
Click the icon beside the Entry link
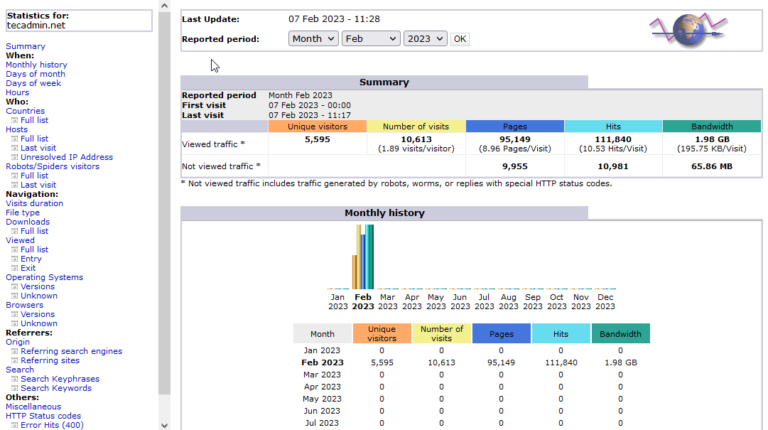click(x=15, y=259)
